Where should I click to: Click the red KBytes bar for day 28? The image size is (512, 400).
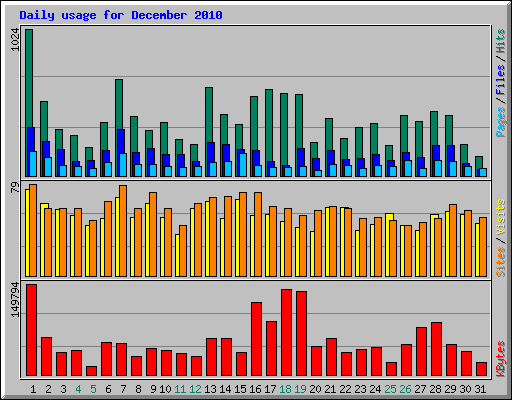pyautogui.click(x=436, y=349)
